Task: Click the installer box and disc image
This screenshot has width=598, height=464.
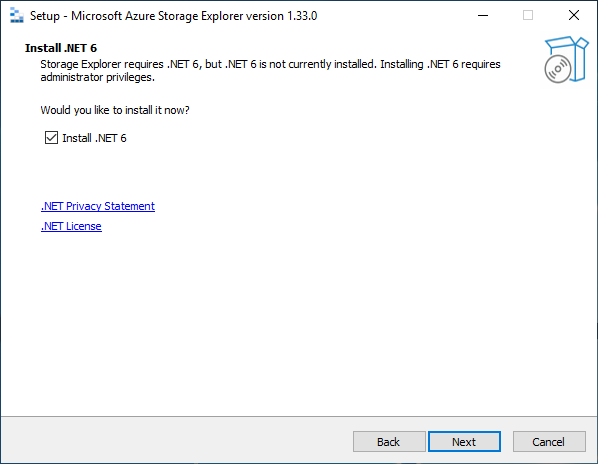Action: click(566, 59)
